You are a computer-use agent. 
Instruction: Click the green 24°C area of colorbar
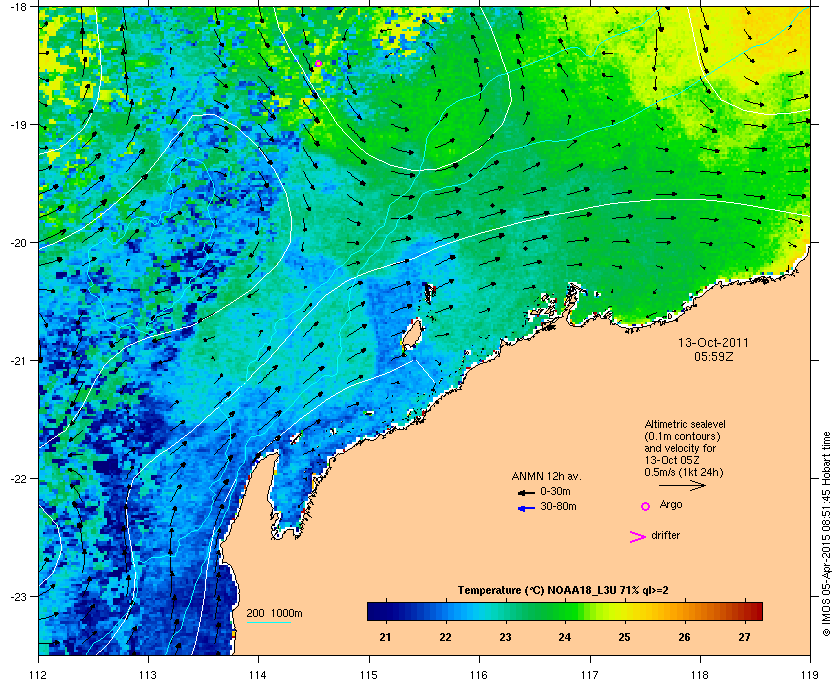click(x=565, y=611)
